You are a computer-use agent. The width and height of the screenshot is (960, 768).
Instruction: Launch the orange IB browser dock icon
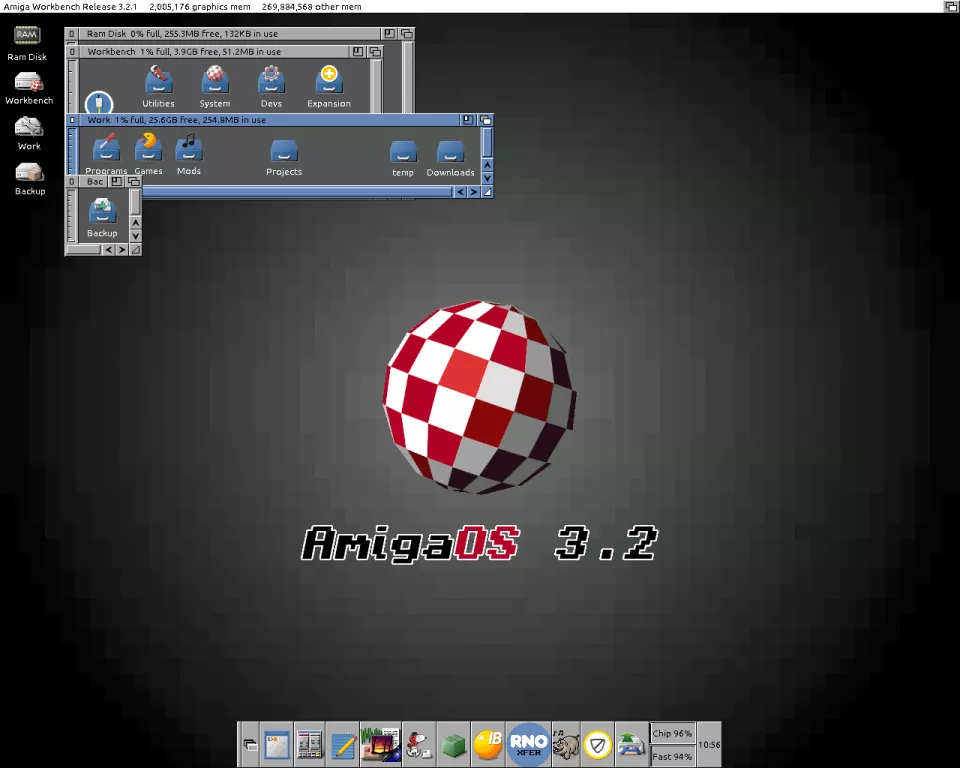[487, 744]
